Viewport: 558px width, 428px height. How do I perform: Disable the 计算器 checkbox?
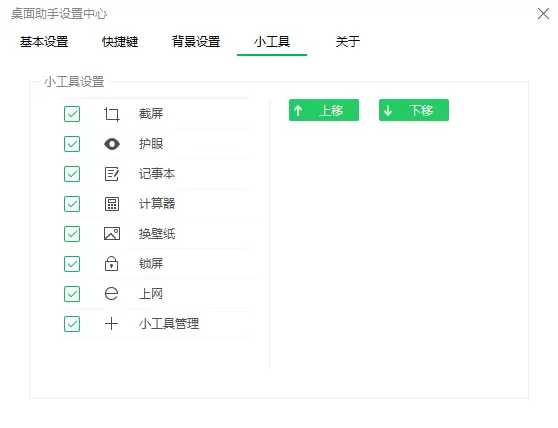point(72,204)
